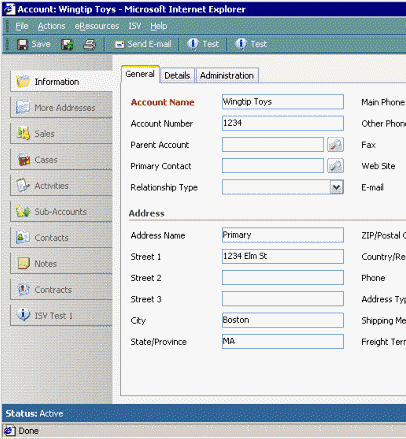Viewport: 406px width, 439px height.
Task: Click the Relationship Type label
Action: (x=164, y=188)
